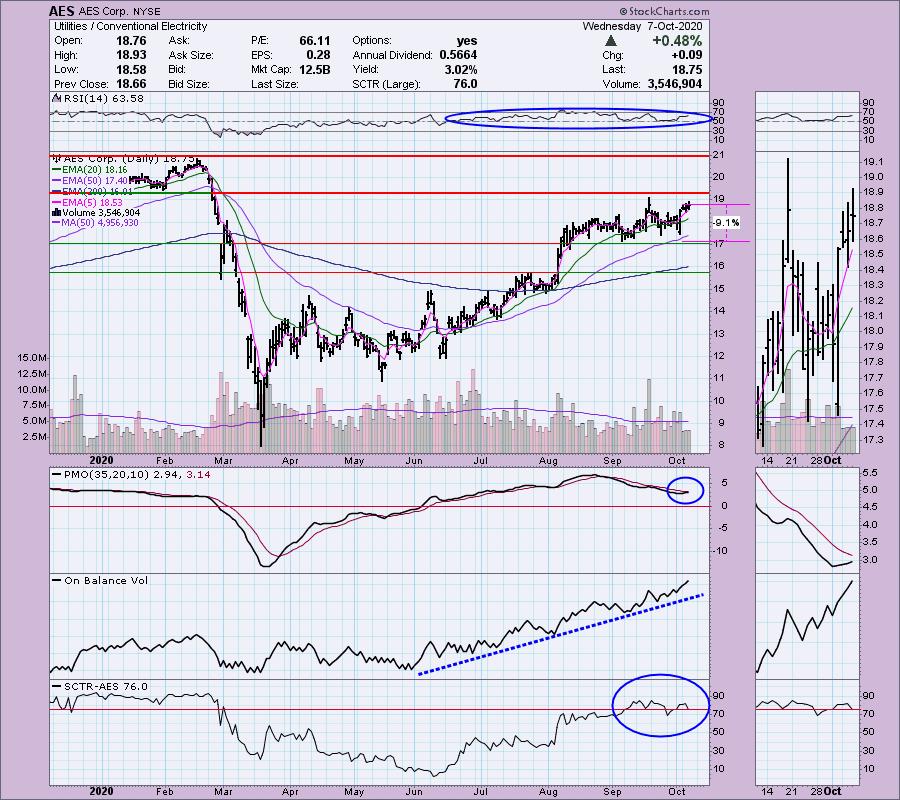Viewport: 900px width, 800px height.
Task: Select the NYSE exchange label
Action: (x=147, y=11)
